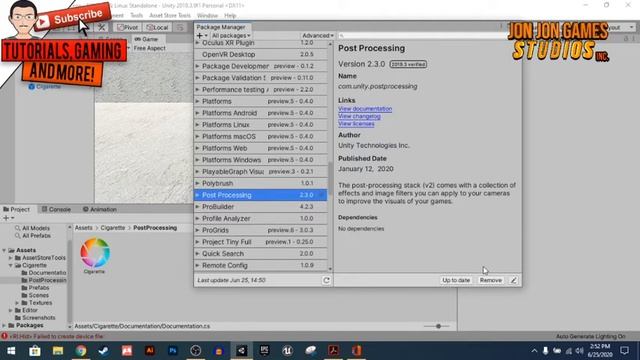Open View documentation link

coord(365,109)
